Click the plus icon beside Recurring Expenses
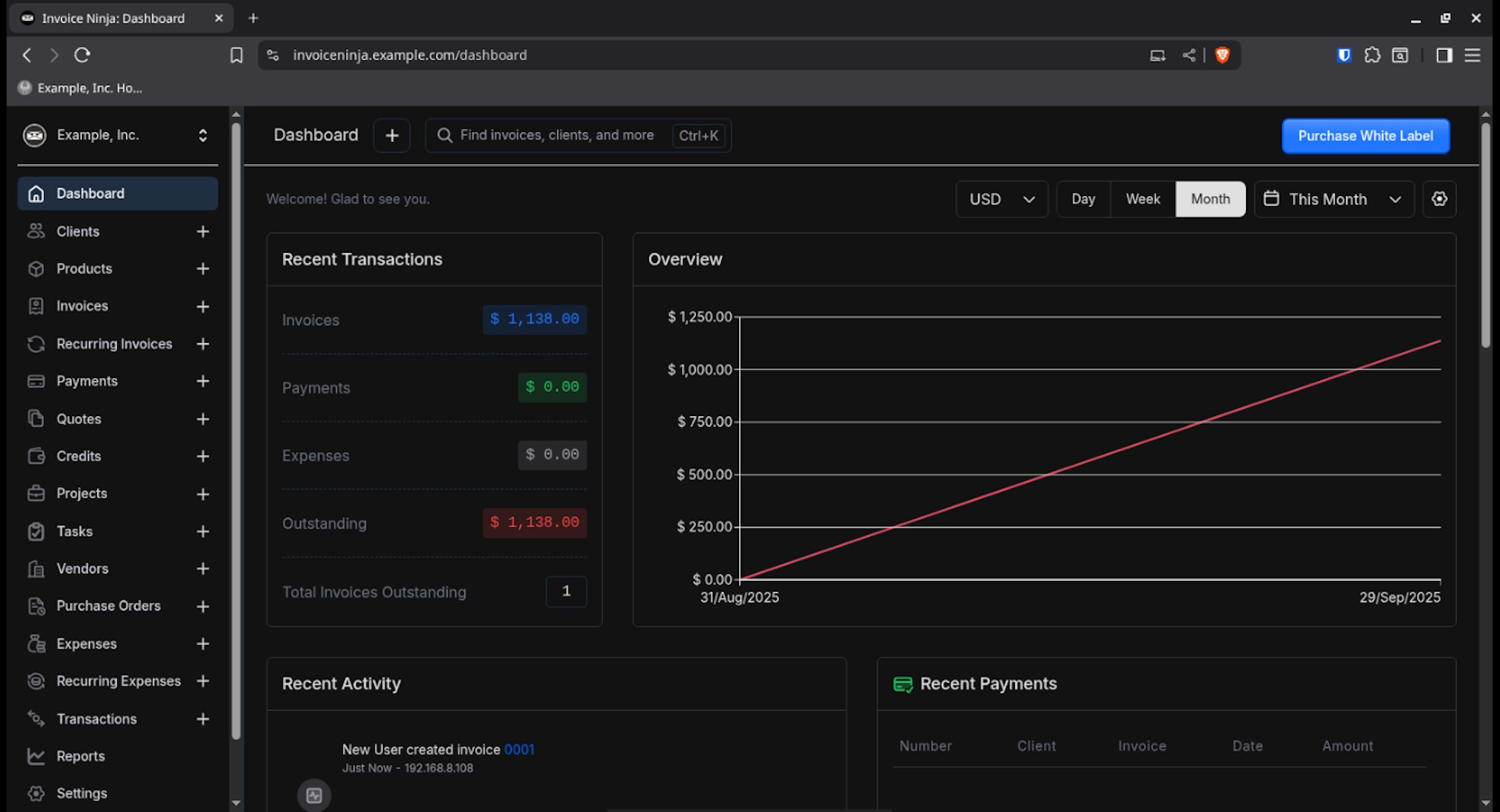Screen dimensions: 1500x812 click(202, 681)
